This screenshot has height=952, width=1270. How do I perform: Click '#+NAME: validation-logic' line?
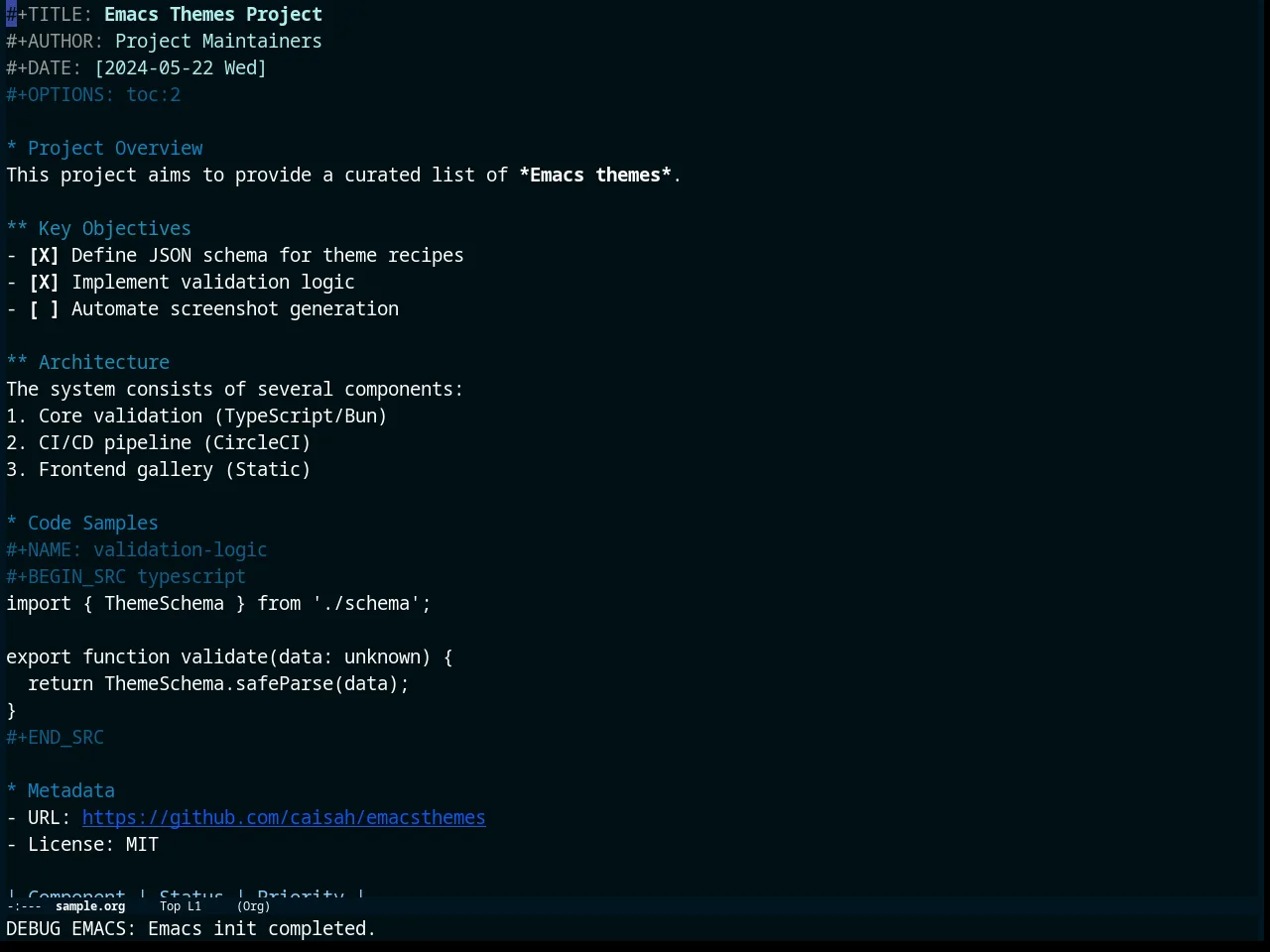pyautogui.click(x=137, y=549)
